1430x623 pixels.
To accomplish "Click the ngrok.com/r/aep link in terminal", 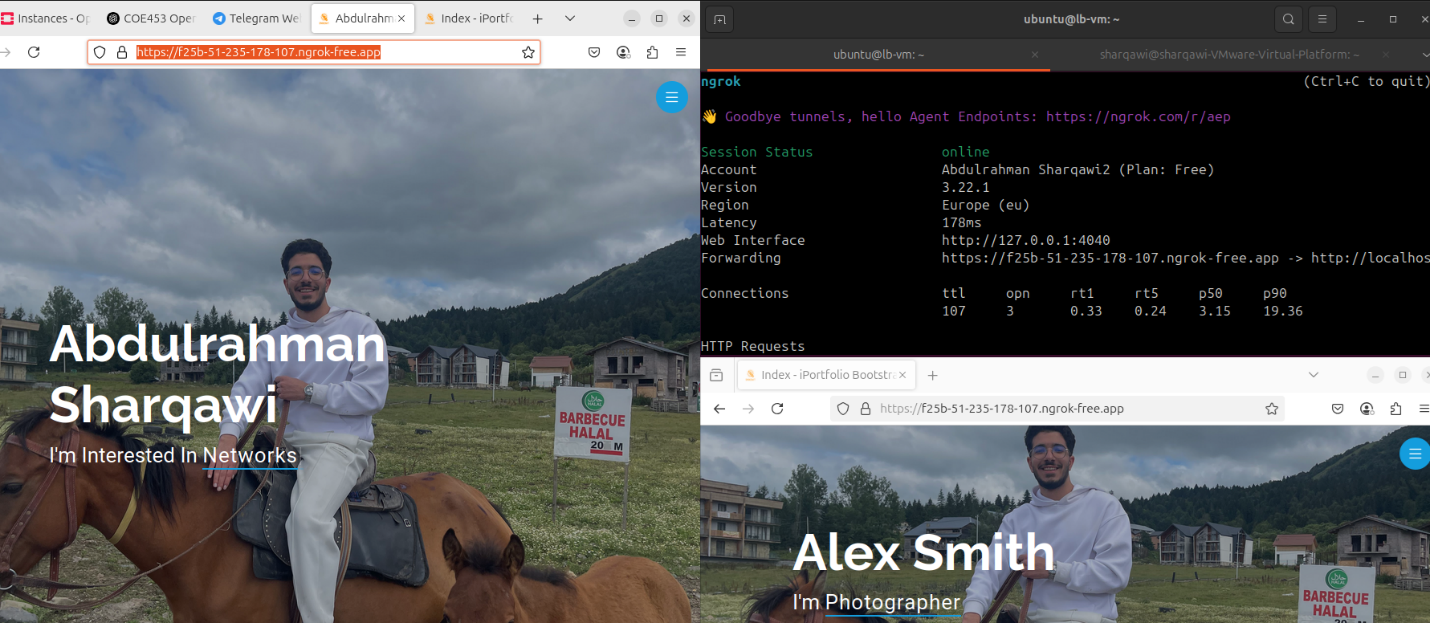I will (1138, 117).
